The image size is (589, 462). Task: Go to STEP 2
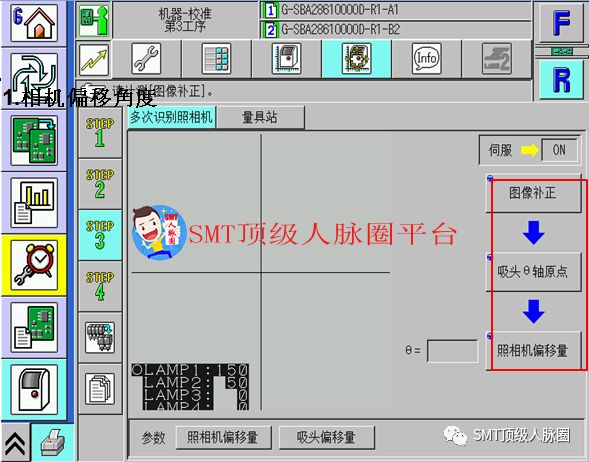[x=100, y=184]
